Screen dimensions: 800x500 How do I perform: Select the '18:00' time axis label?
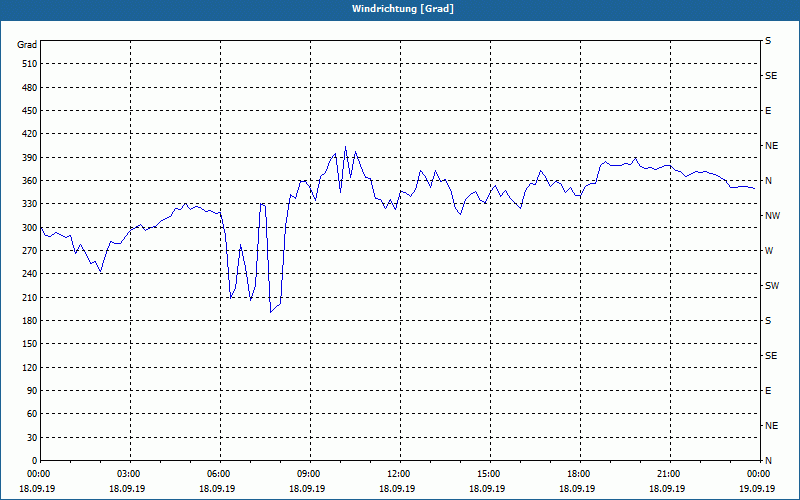coord(578,474)
